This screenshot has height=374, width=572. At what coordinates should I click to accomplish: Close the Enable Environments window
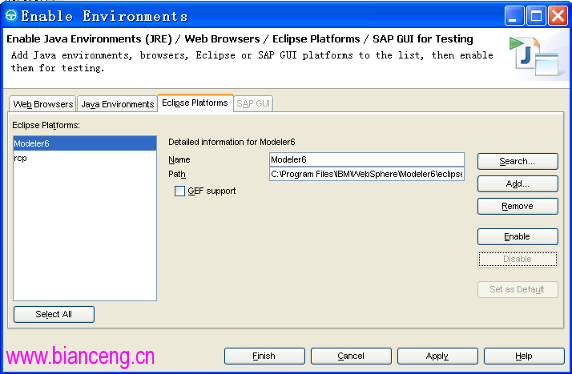pos(558,16)
